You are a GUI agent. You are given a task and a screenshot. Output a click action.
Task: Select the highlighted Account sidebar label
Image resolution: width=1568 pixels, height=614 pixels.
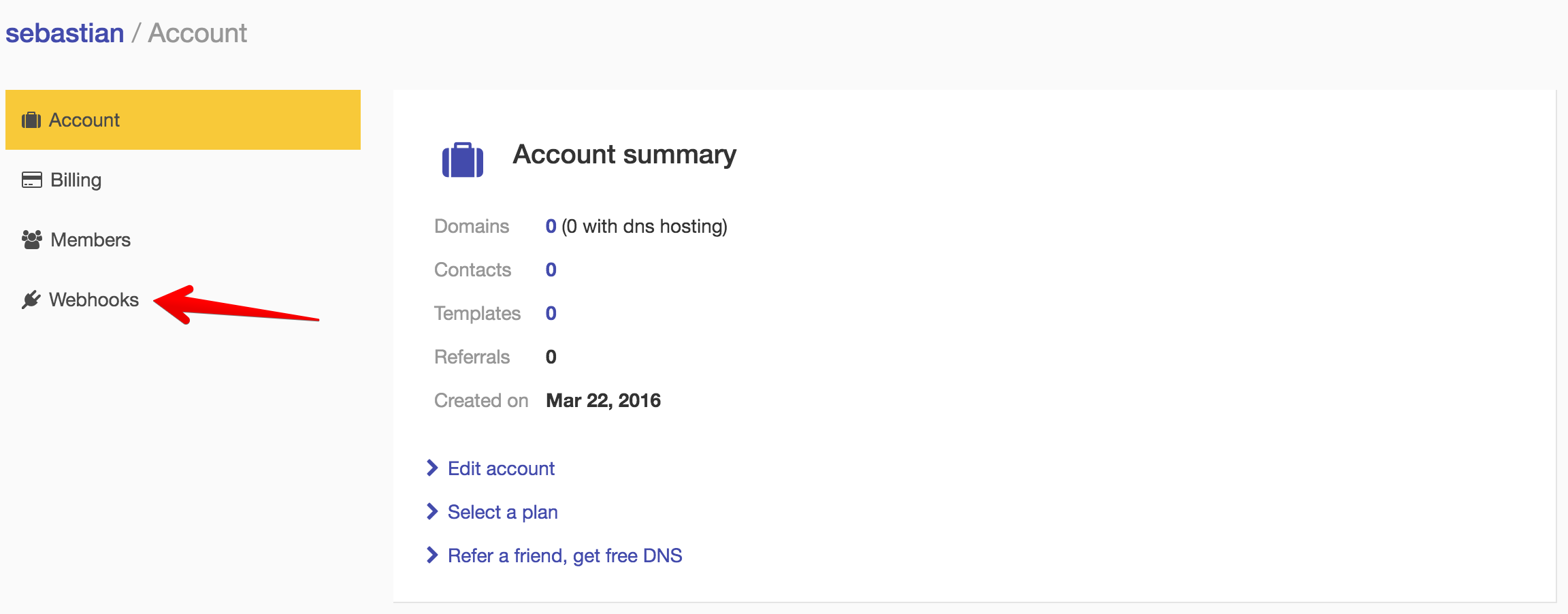(84, 120)
